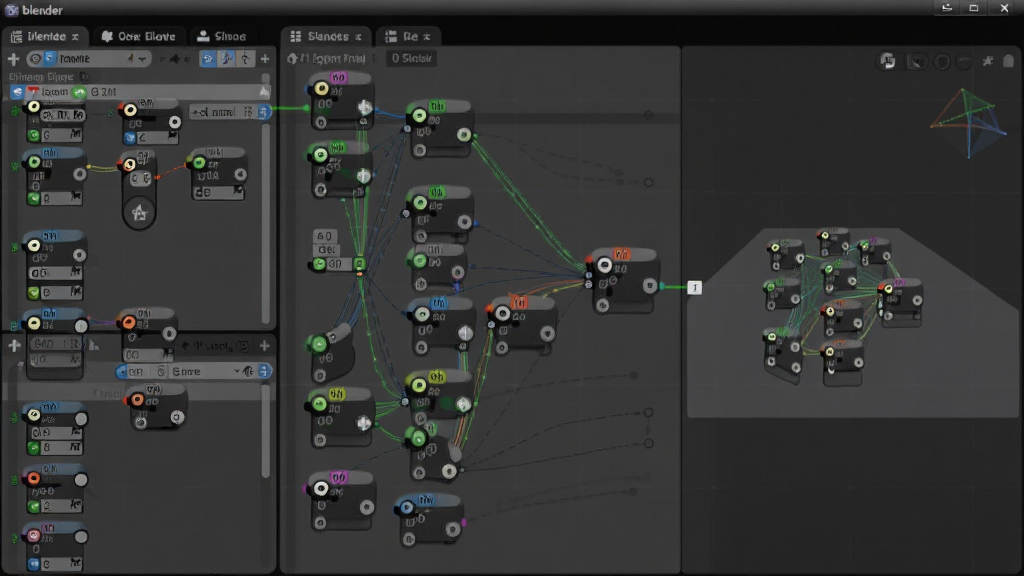Click the plus button left of the Iconite dropdown
Viewport: 1024px width, 576px height.
pos(13,59)
